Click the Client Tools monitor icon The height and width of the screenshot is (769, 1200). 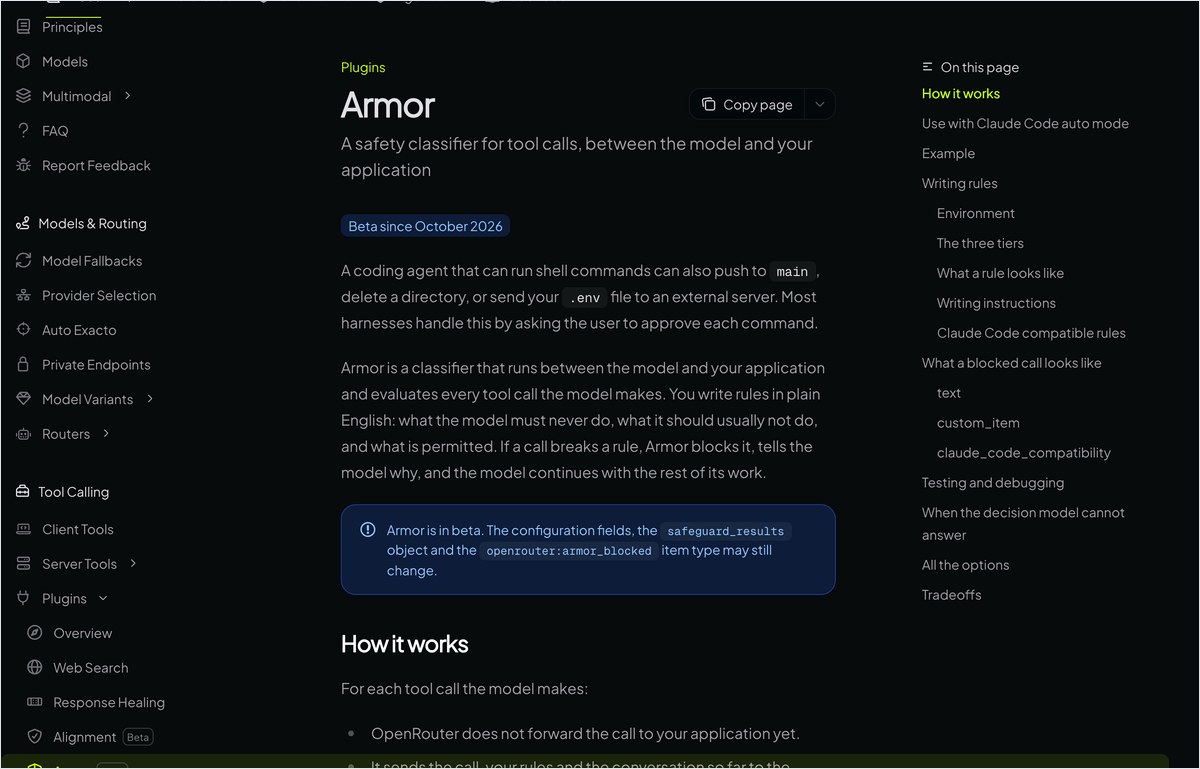[24, 529]
